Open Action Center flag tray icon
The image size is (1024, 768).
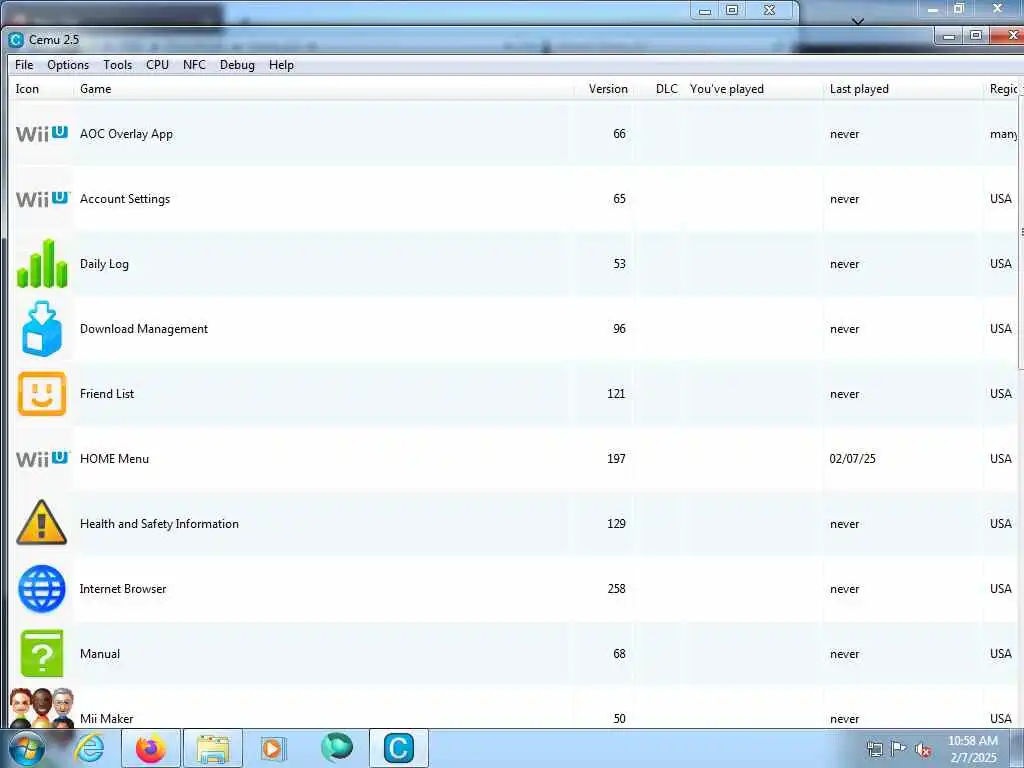[x=899, y=748]
